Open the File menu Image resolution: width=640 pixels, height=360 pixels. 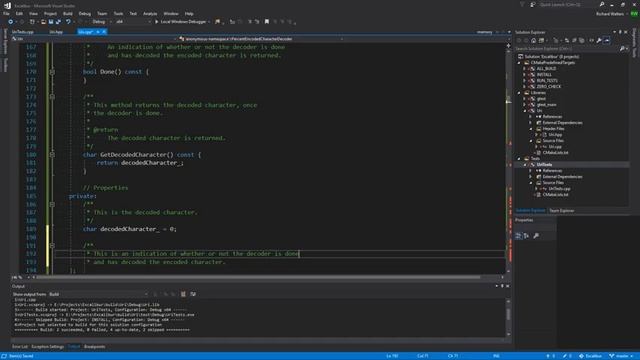click(x=6, y=13)
